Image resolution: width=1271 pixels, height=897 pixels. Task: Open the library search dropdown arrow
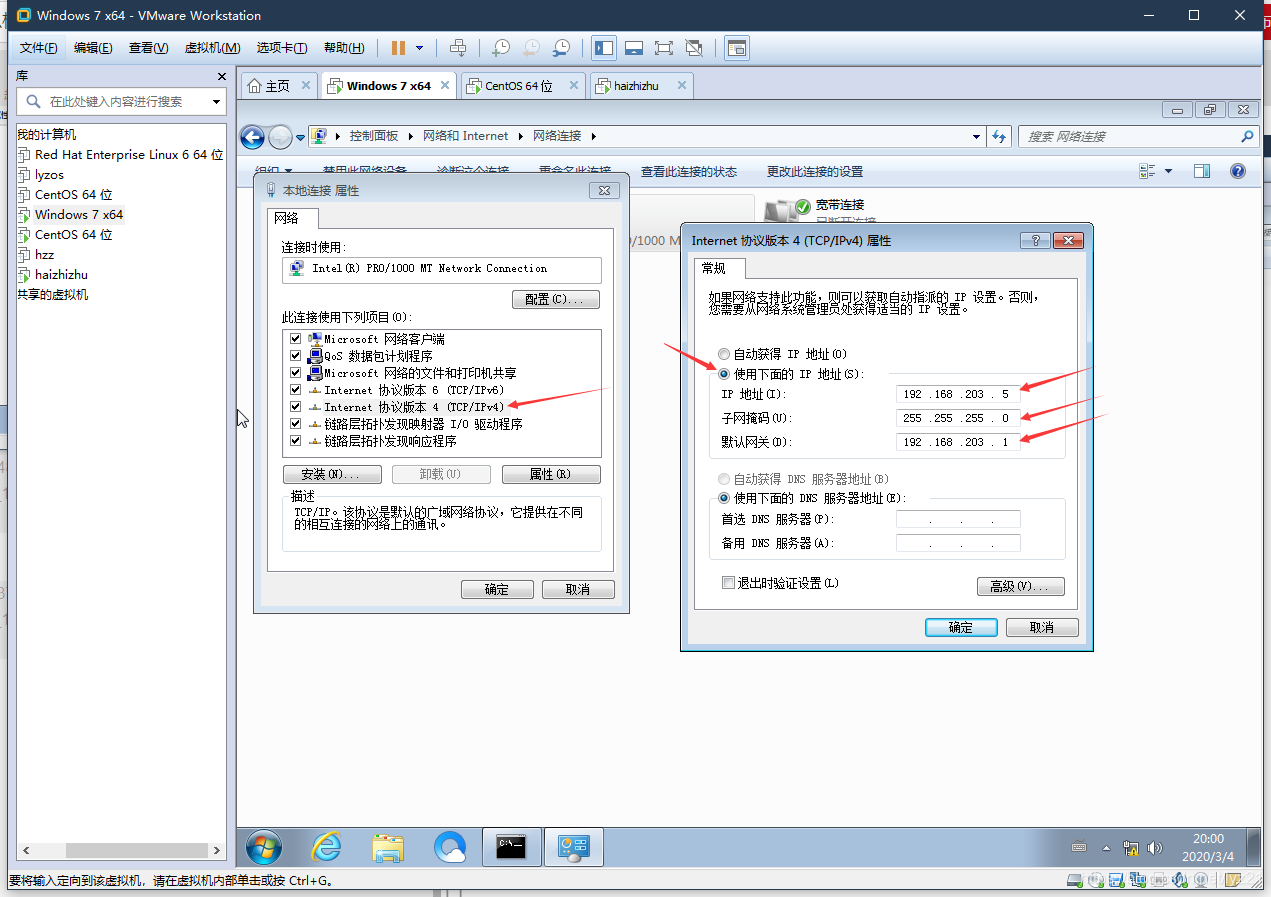(x=216, y=102)
